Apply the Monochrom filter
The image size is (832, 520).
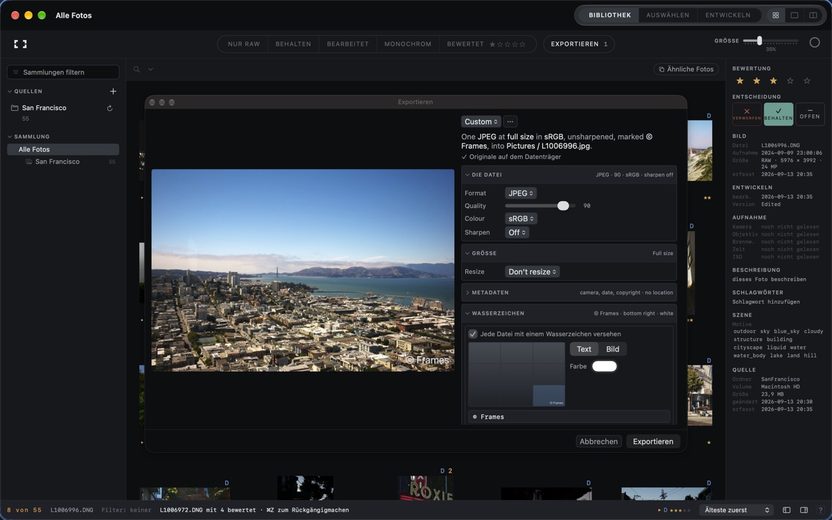[408, 44]
